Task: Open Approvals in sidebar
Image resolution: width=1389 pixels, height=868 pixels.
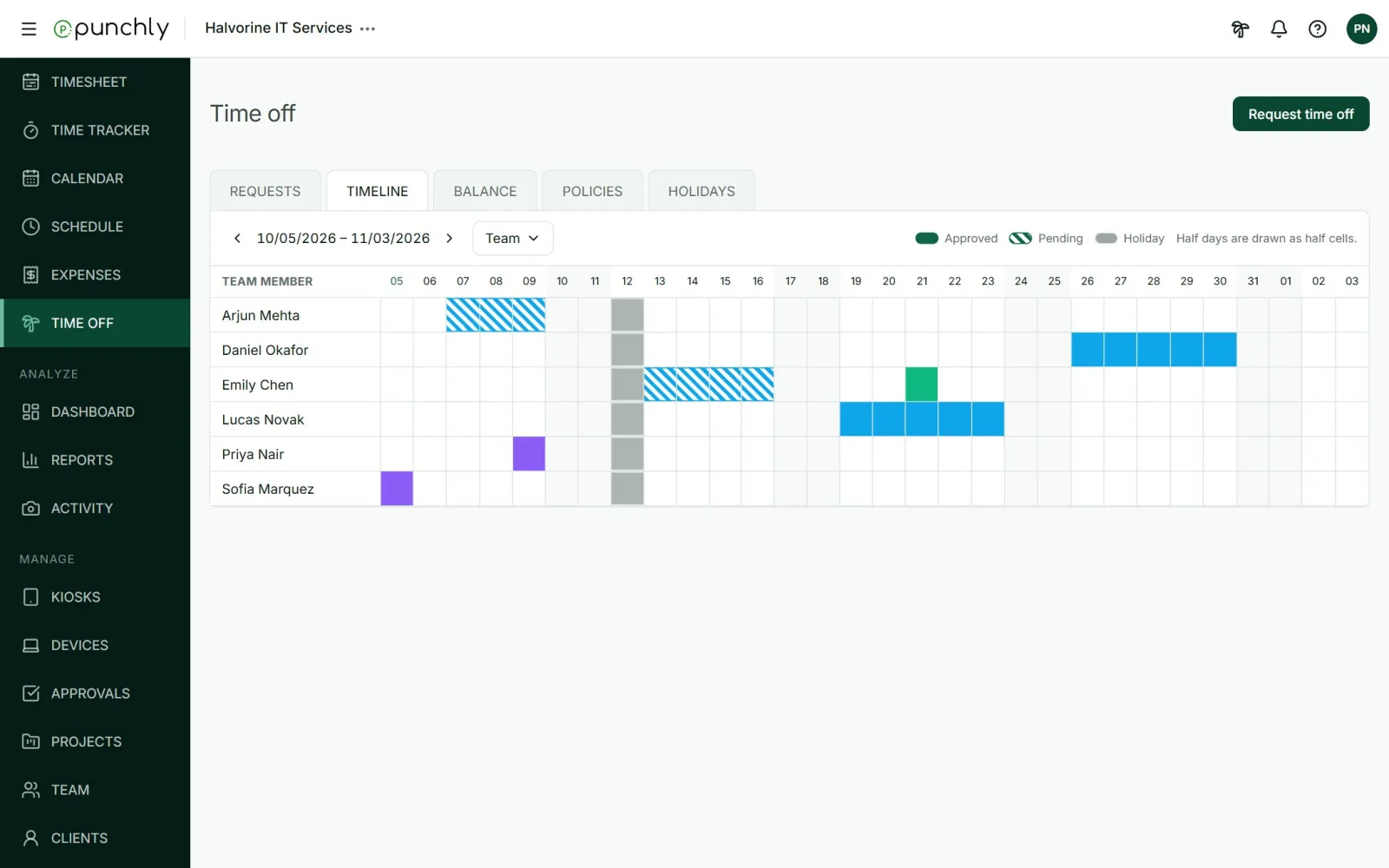Action: point(95,694)
